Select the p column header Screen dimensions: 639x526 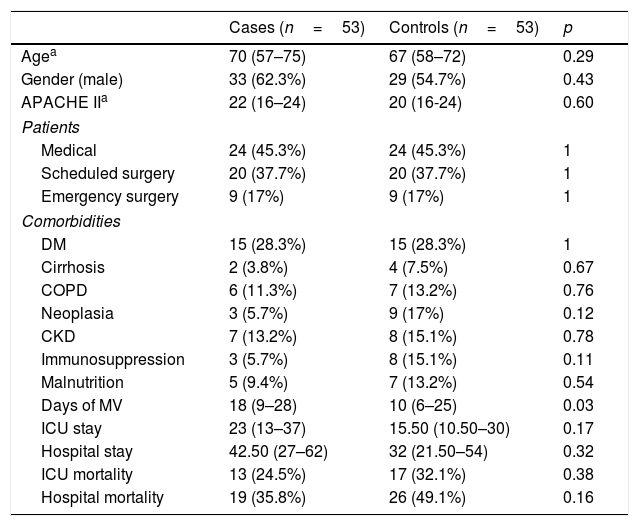568,25
